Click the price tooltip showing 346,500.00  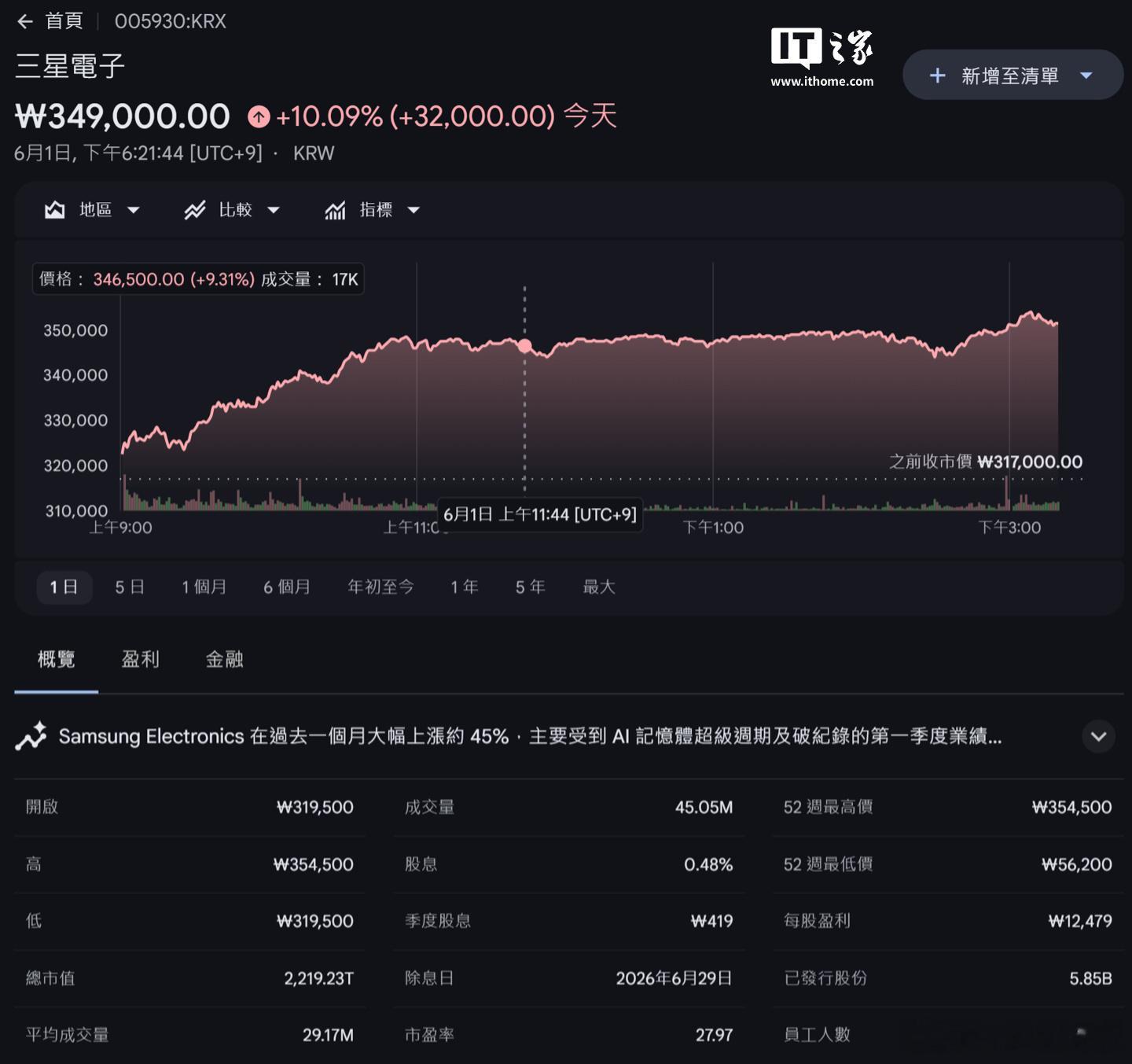pos(198,279)
